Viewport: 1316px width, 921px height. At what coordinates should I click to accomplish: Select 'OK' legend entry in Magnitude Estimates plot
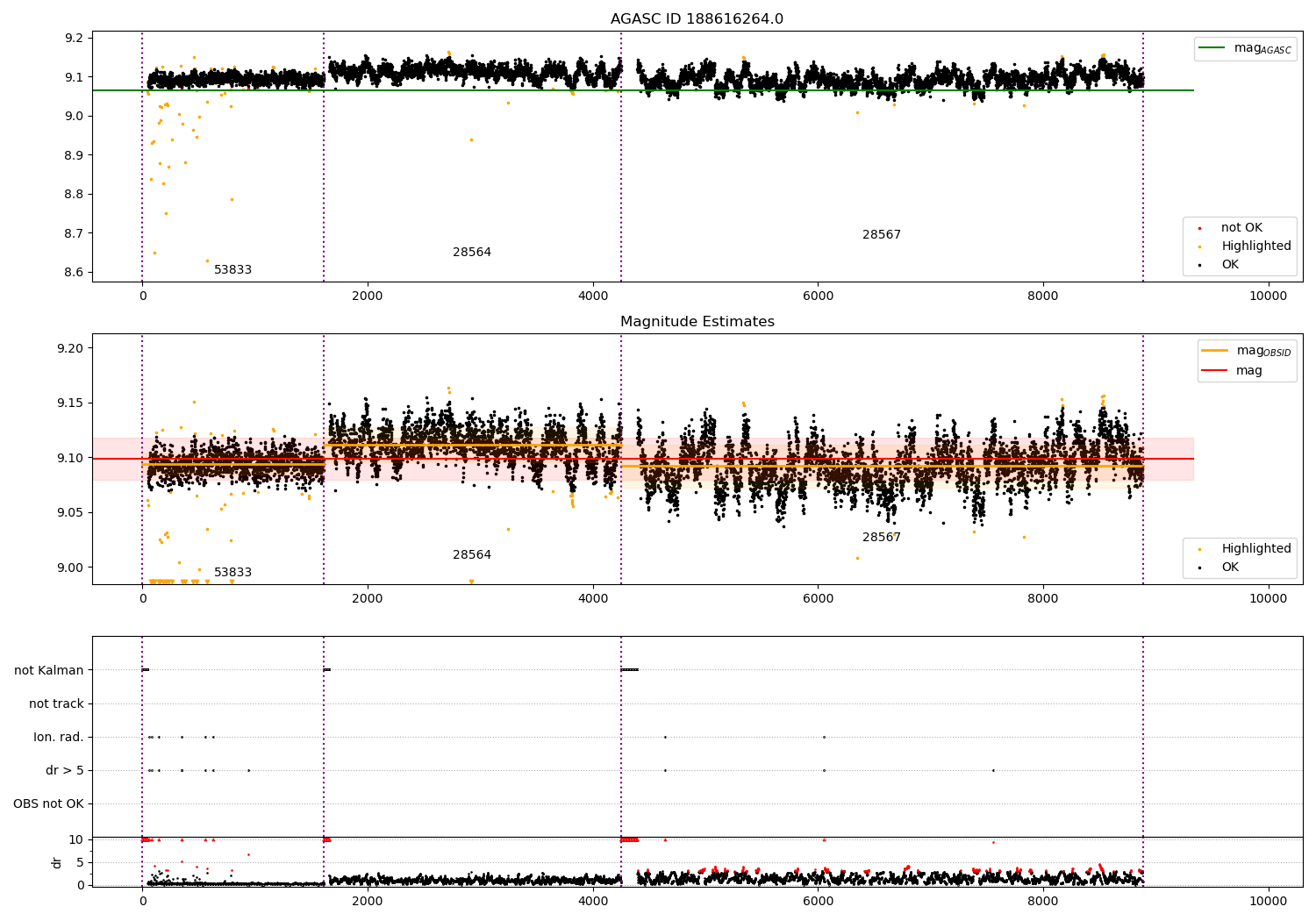(1230, 568)
